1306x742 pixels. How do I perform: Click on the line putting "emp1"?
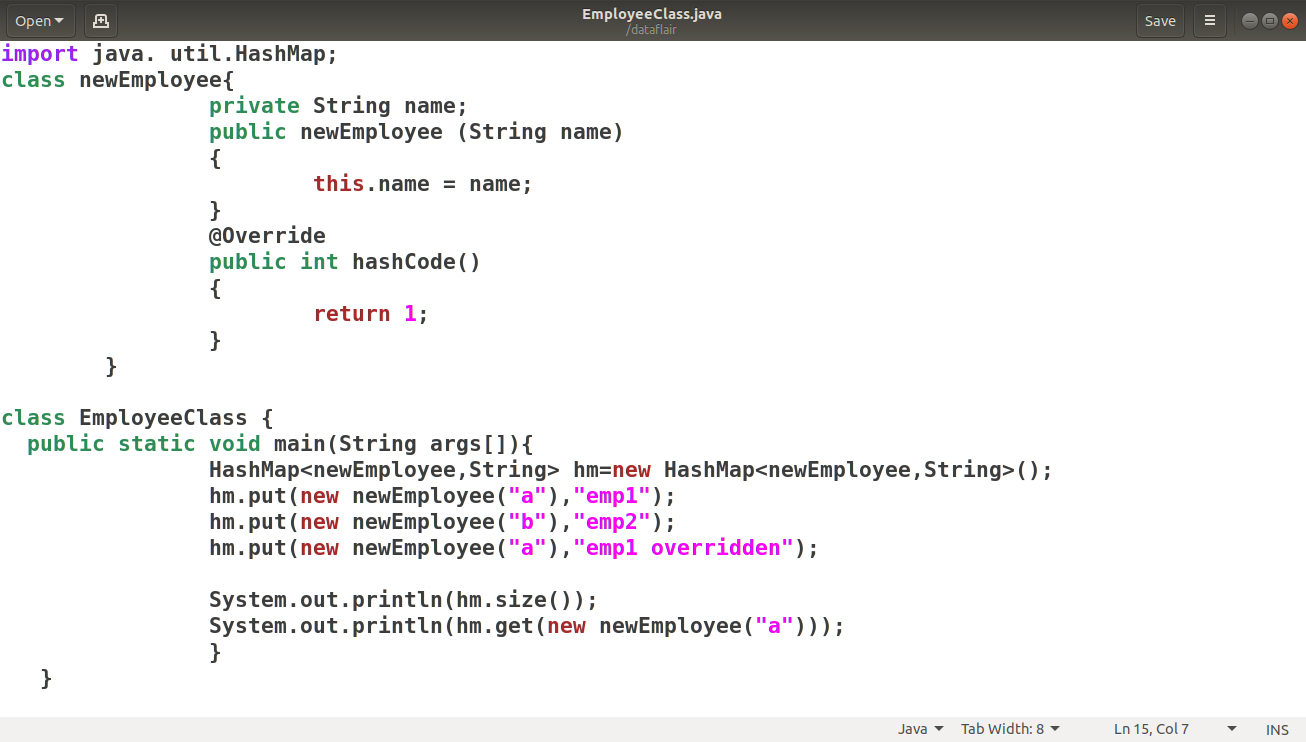pos(443,496)
